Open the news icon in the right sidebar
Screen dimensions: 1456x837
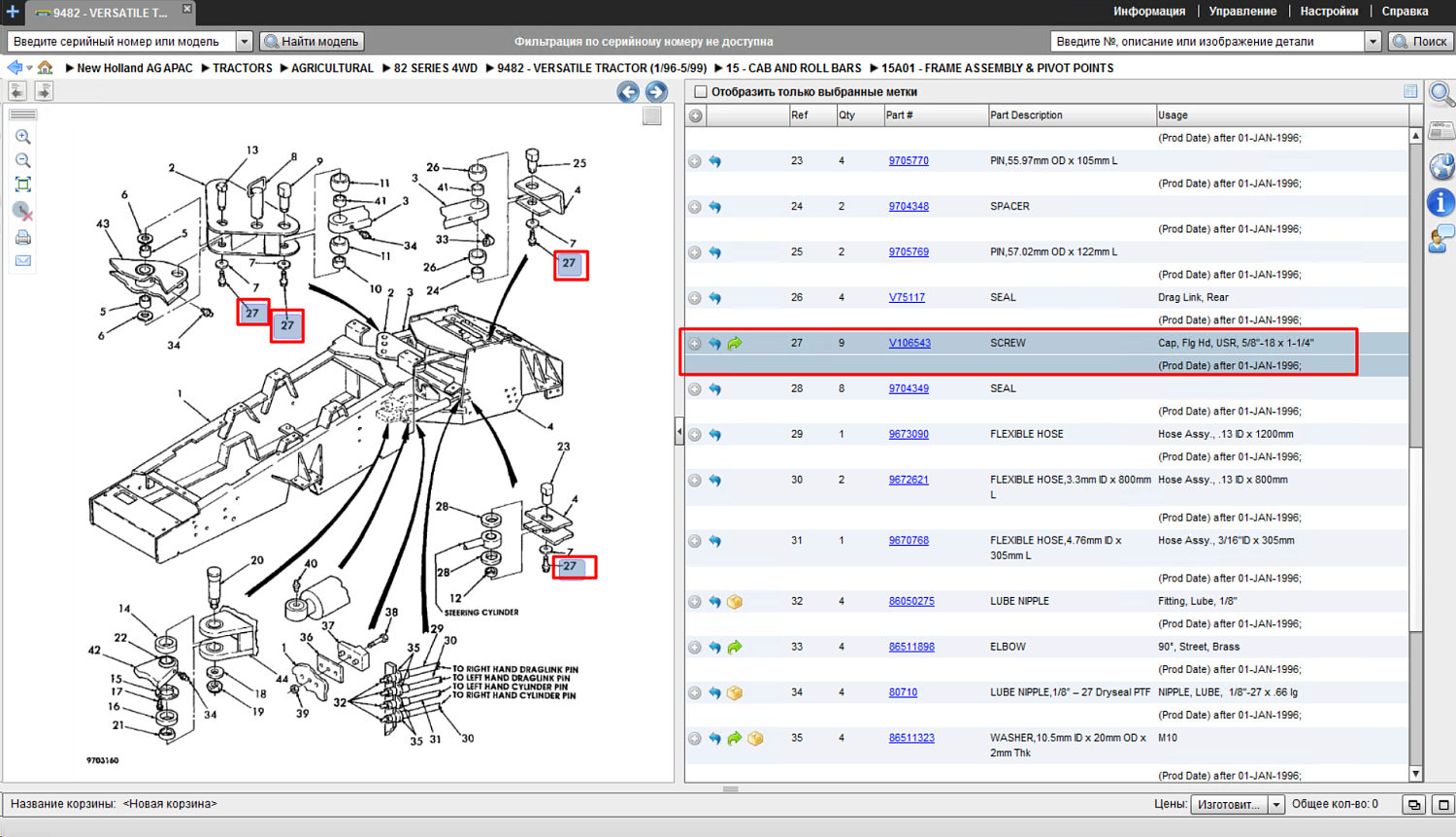[x=1441, y=130]
